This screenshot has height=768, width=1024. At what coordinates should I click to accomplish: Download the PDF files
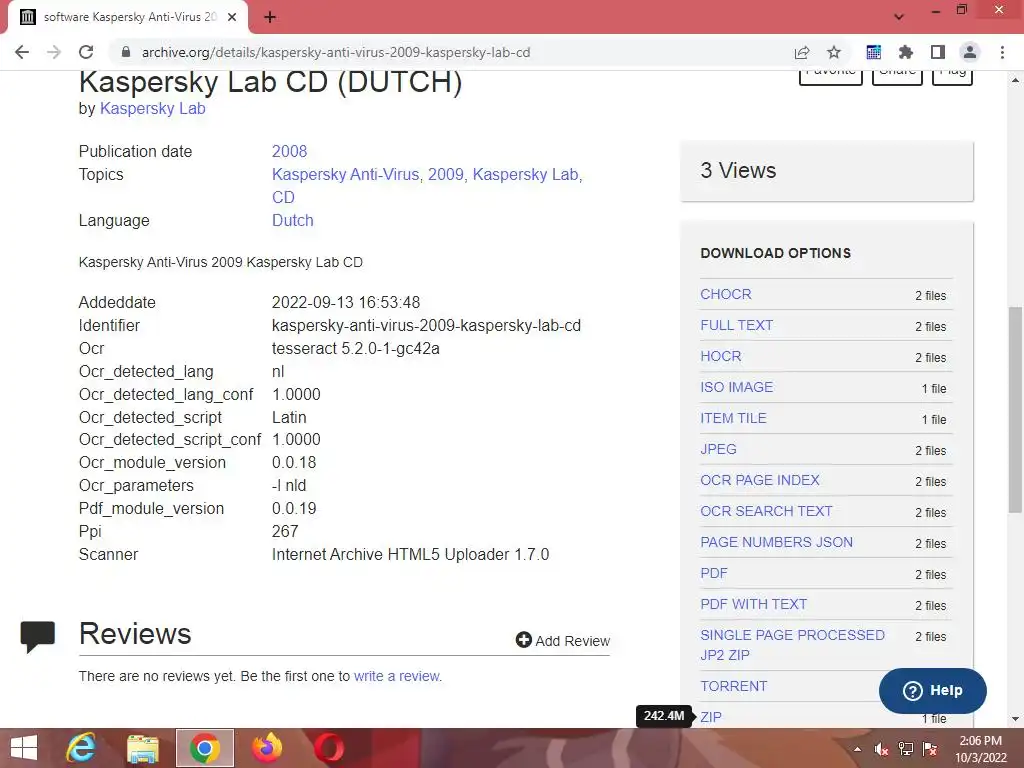tap(714, 573)
